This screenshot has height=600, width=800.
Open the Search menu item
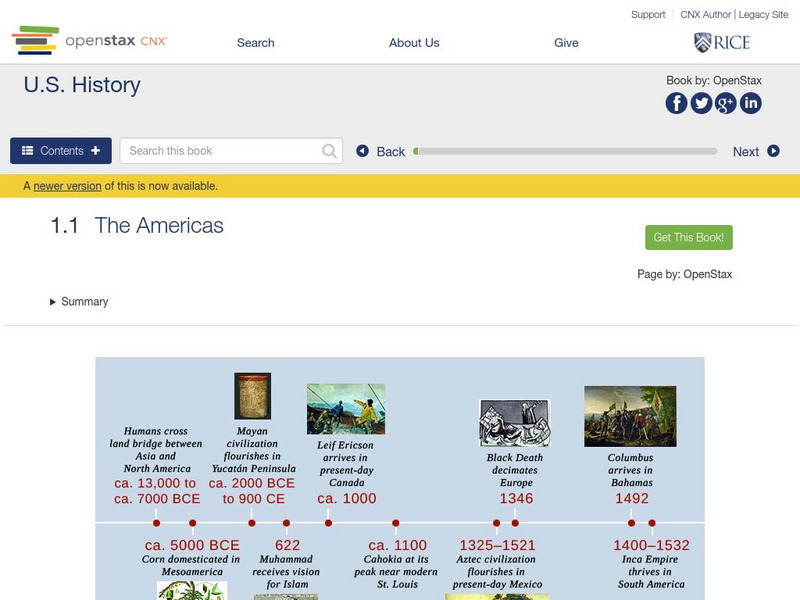point(256,43)
